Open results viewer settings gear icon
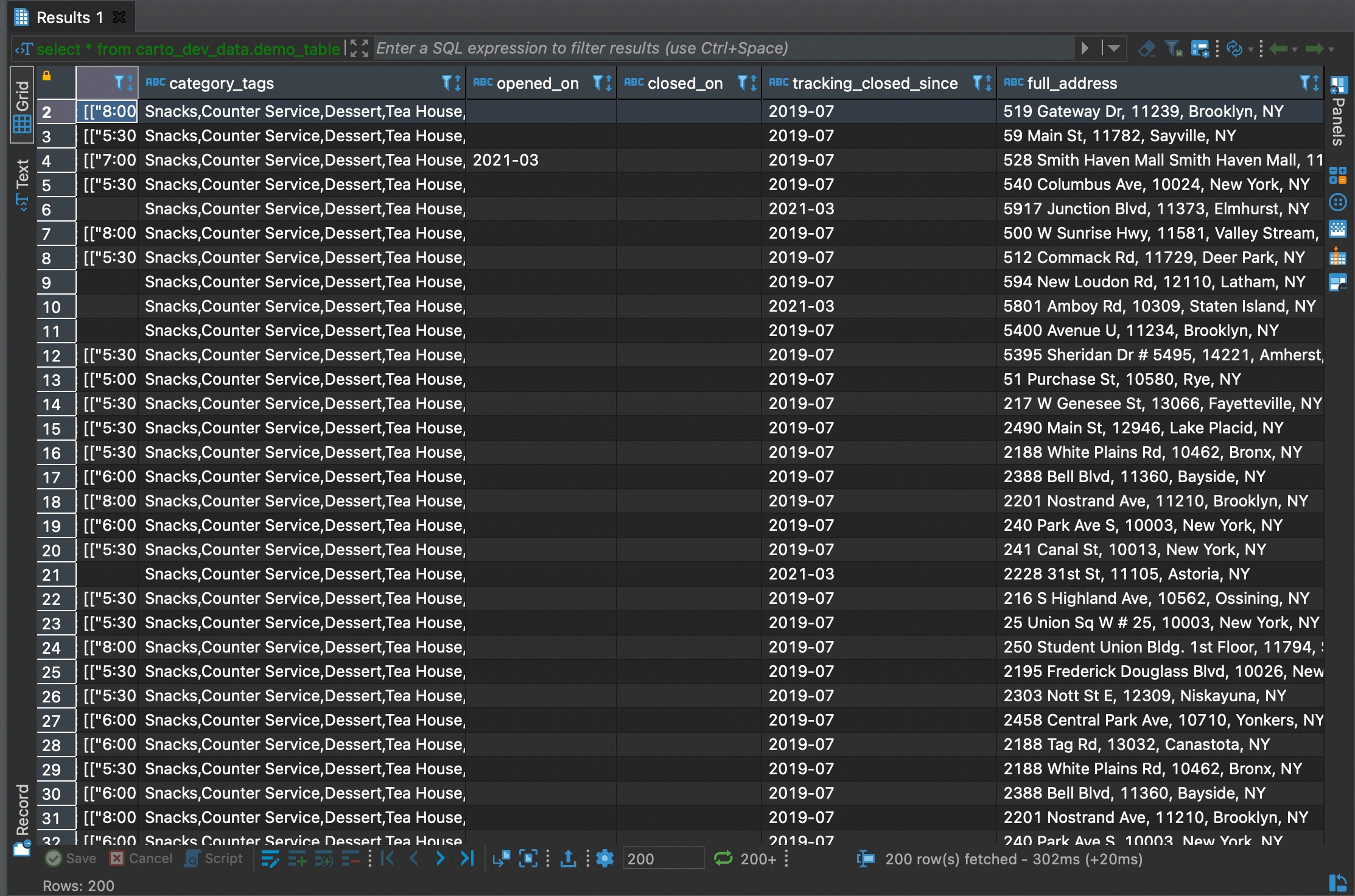 [x=604, y=859]
